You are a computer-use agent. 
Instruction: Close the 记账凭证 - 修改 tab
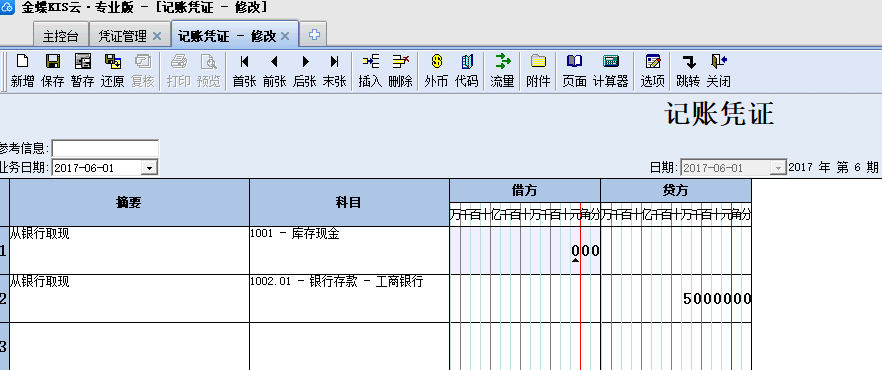click(285, 37)
